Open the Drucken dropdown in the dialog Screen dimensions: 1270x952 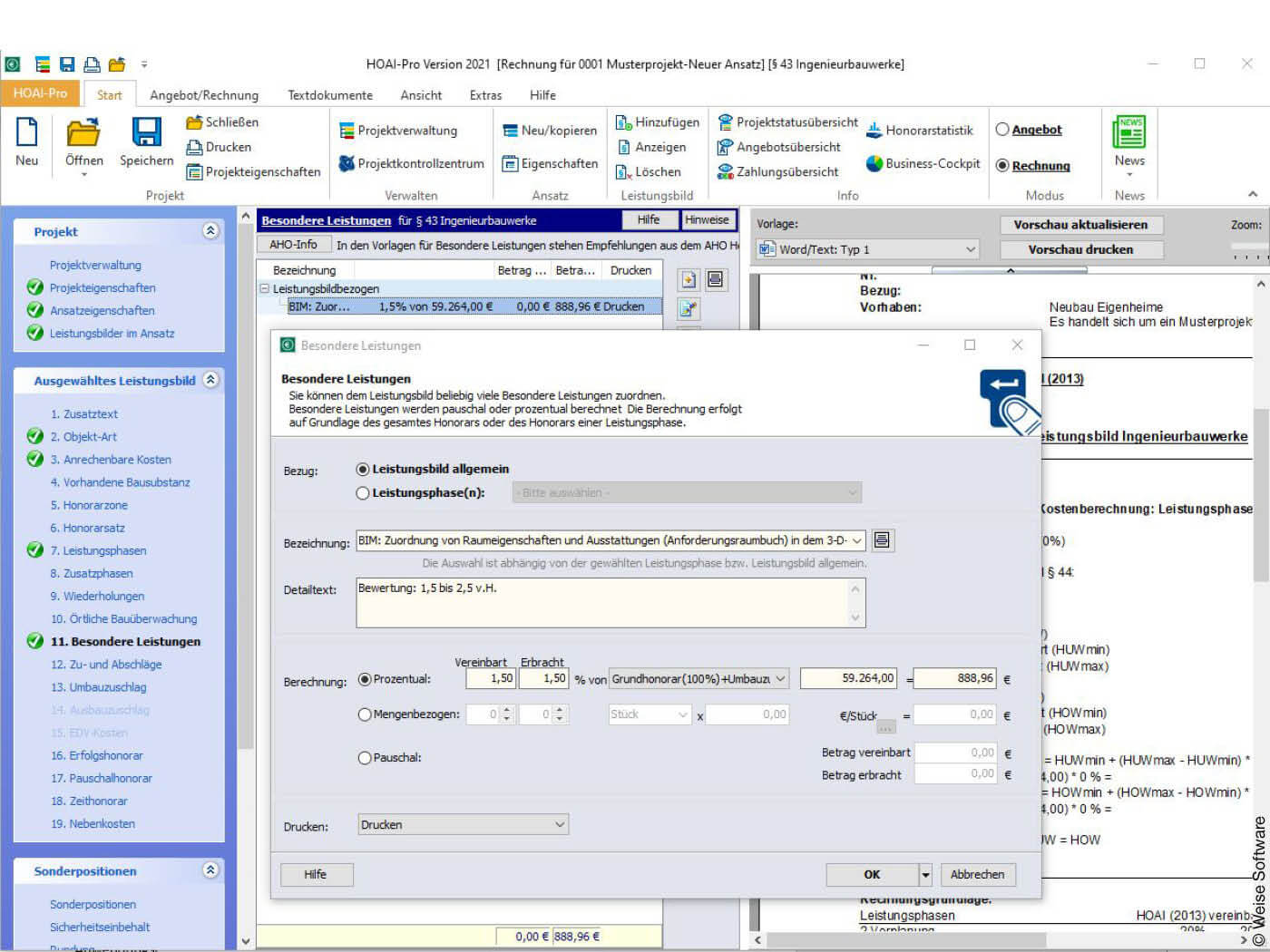[x=561, y=823]
